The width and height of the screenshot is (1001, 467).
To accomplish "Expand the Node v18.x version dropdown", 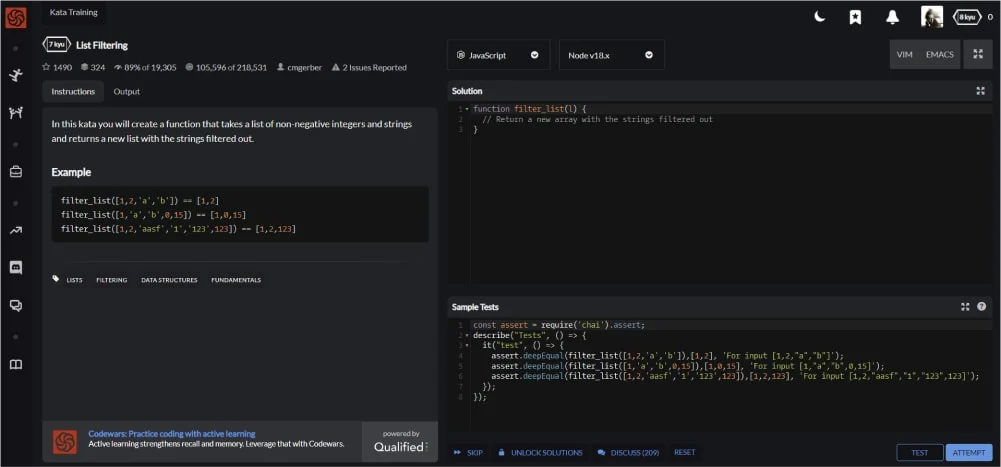I will point(610,55).
